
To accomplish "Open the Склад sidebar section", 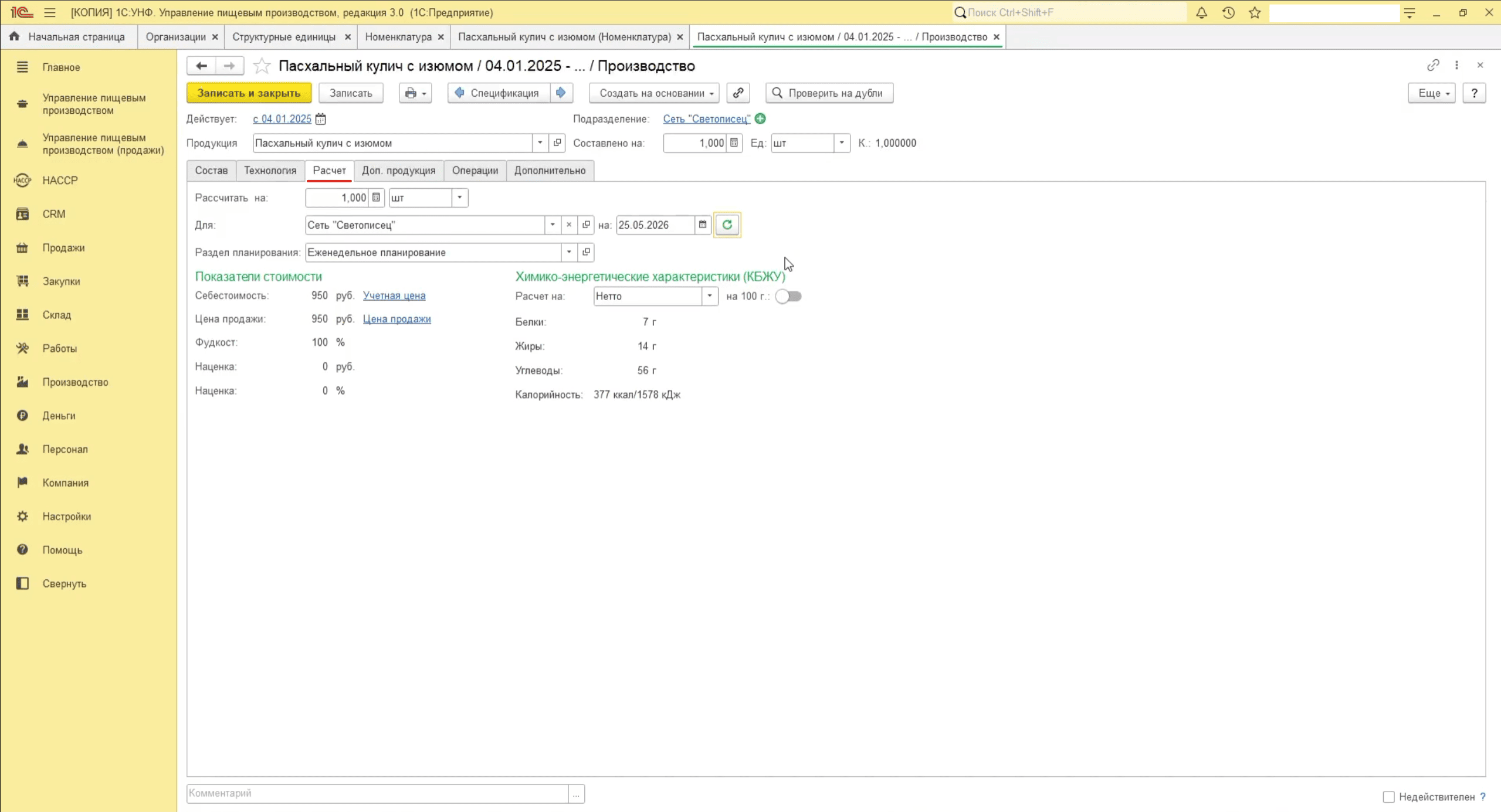I will click(x=57, y=315).
